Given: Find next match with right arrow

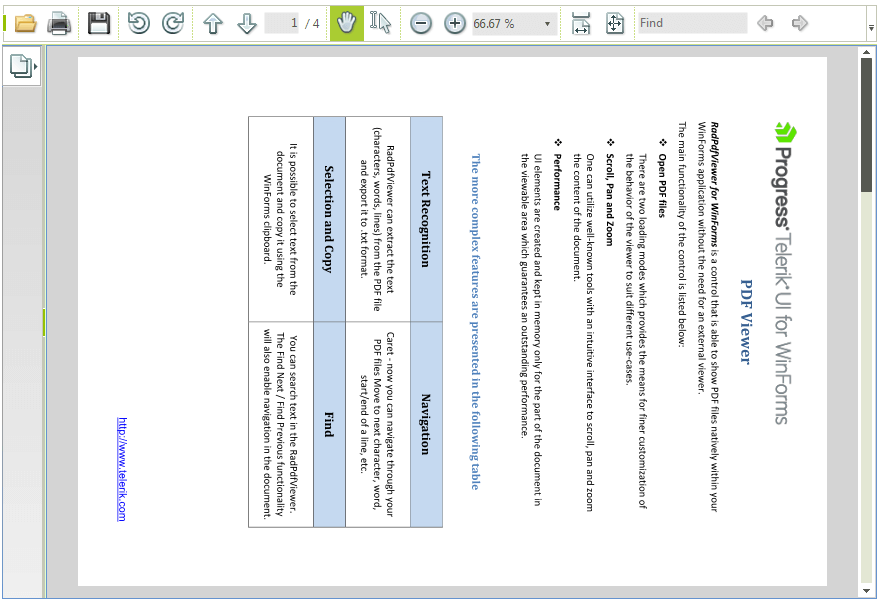Looking at the screenshot, I should point(800,23).
